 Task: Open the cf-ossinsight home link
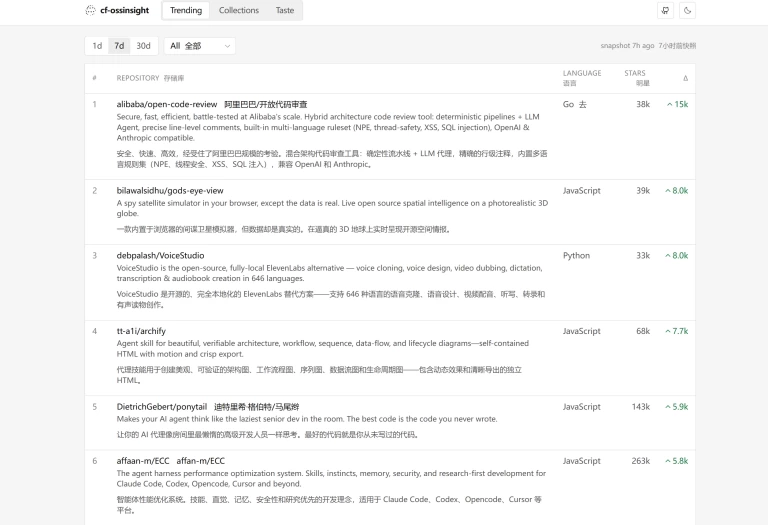118,10
